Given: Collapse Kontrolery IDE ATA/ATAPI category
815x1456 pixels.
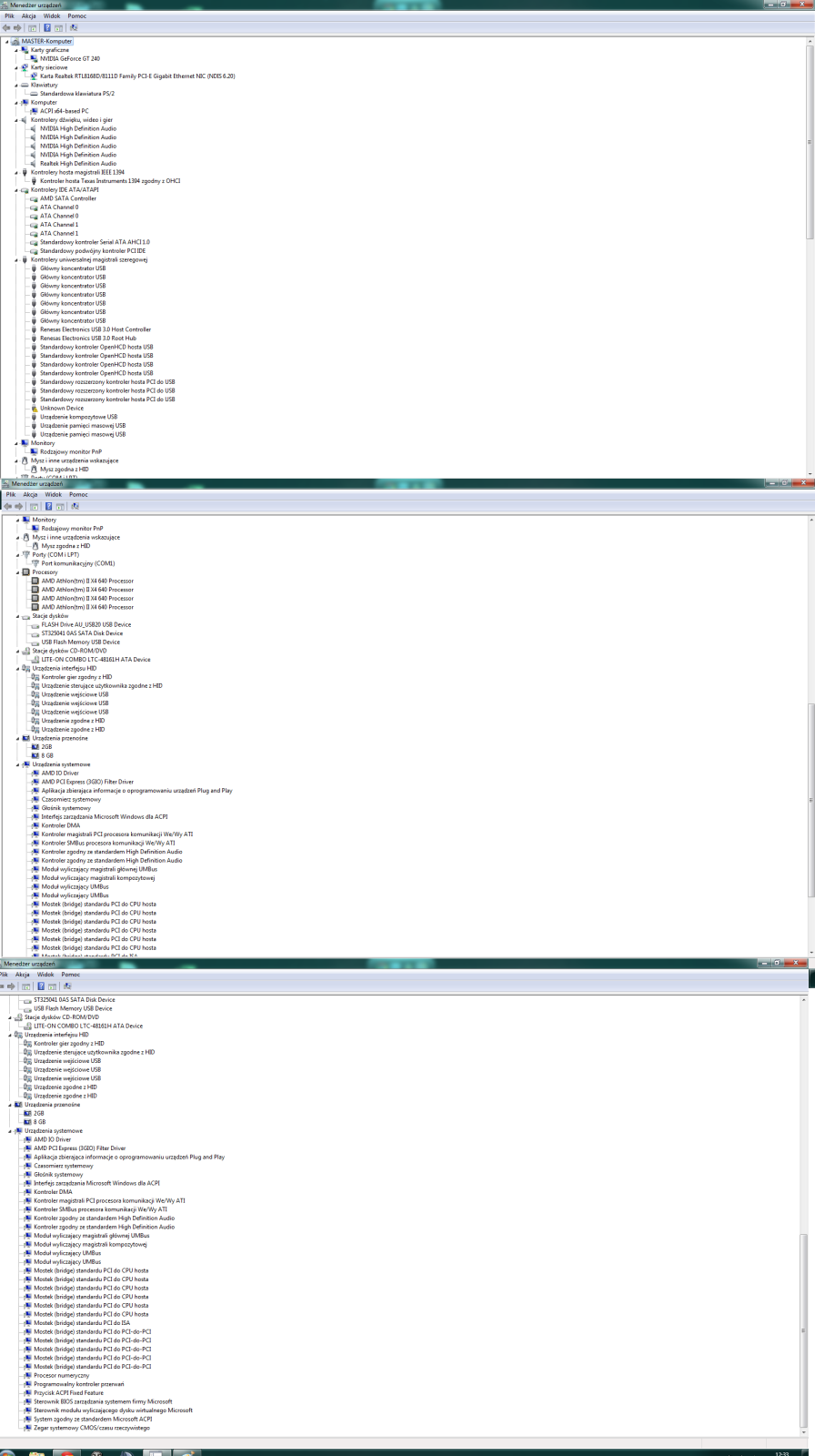Looking at the screenshot, I should click(16, 189).
